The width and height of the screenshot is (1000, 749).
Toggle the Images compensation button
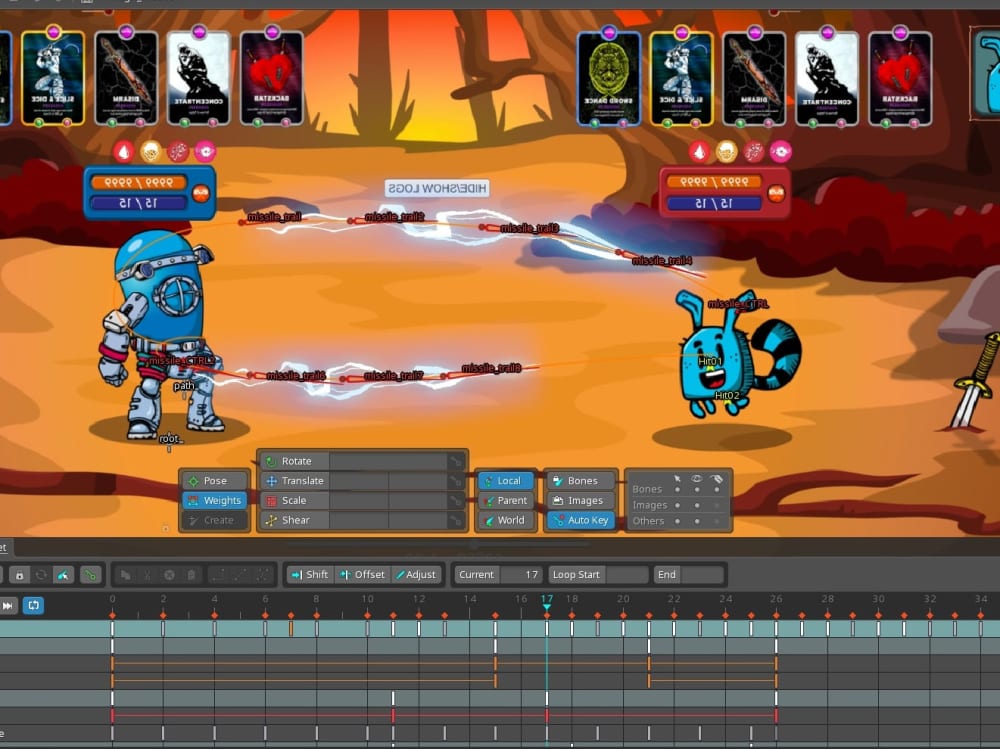point(581,500)
